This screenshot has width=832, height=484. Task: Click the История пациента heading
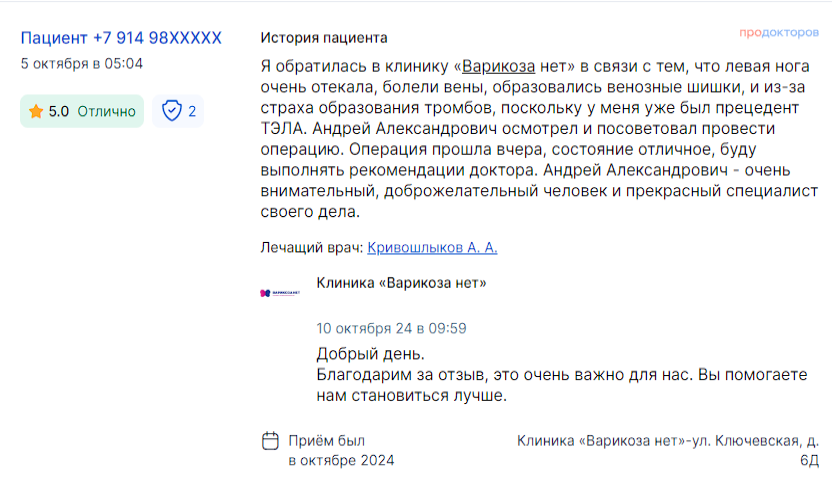(x=324, y=38)
